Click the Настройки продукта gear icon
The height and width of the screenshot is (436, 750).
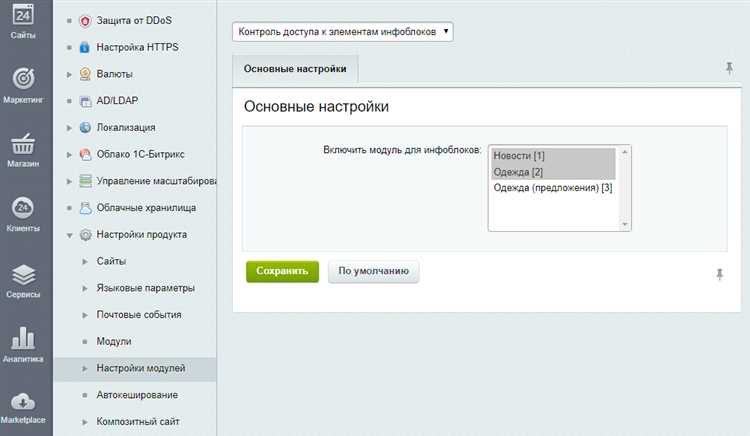tap(85, 235)
